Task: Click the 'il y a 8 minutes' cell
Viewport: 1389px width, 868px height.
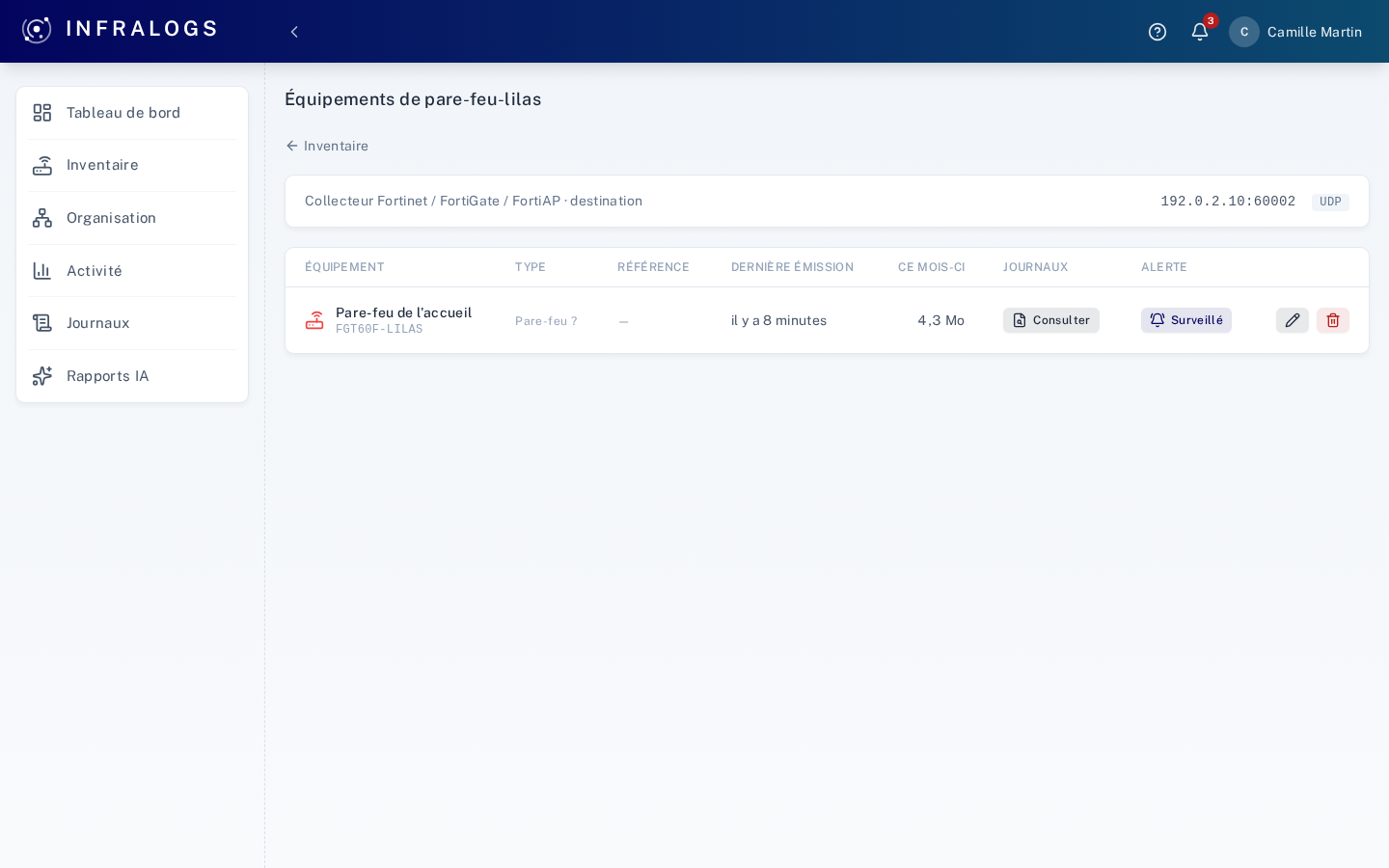Action: click(x=778, y=320)
